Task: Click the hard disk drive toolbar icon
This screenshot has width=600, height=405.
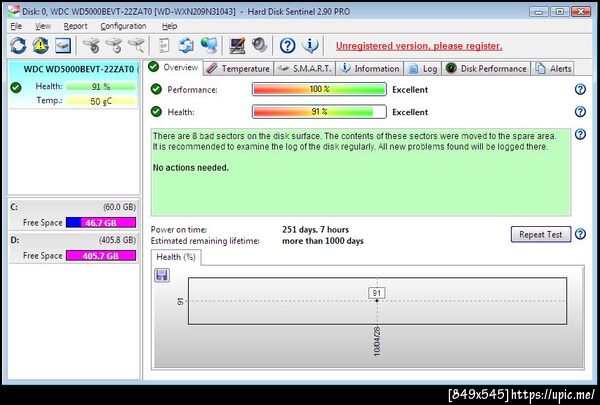Action: point(62,46)
